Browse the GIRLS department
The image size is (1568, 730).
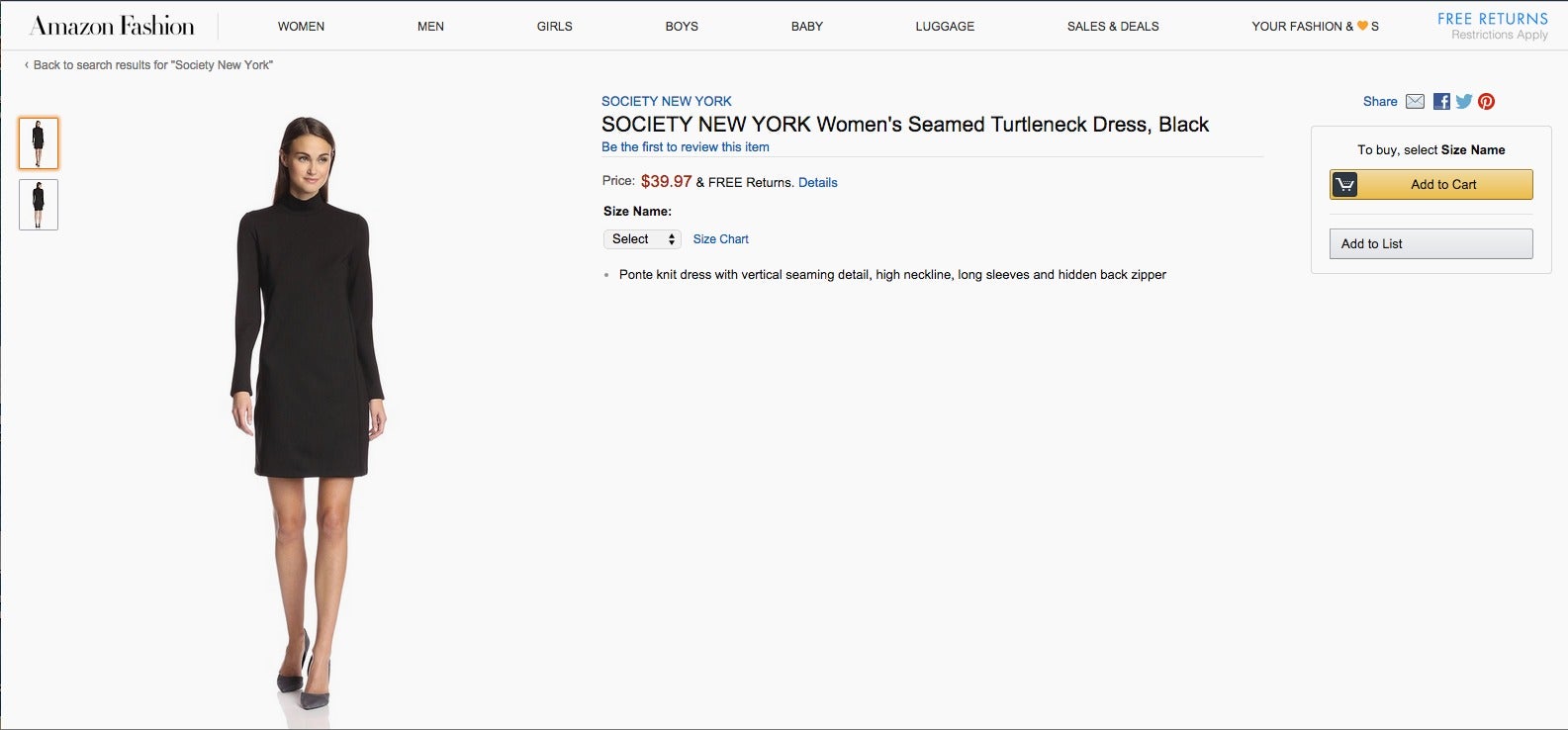point(555,27)
